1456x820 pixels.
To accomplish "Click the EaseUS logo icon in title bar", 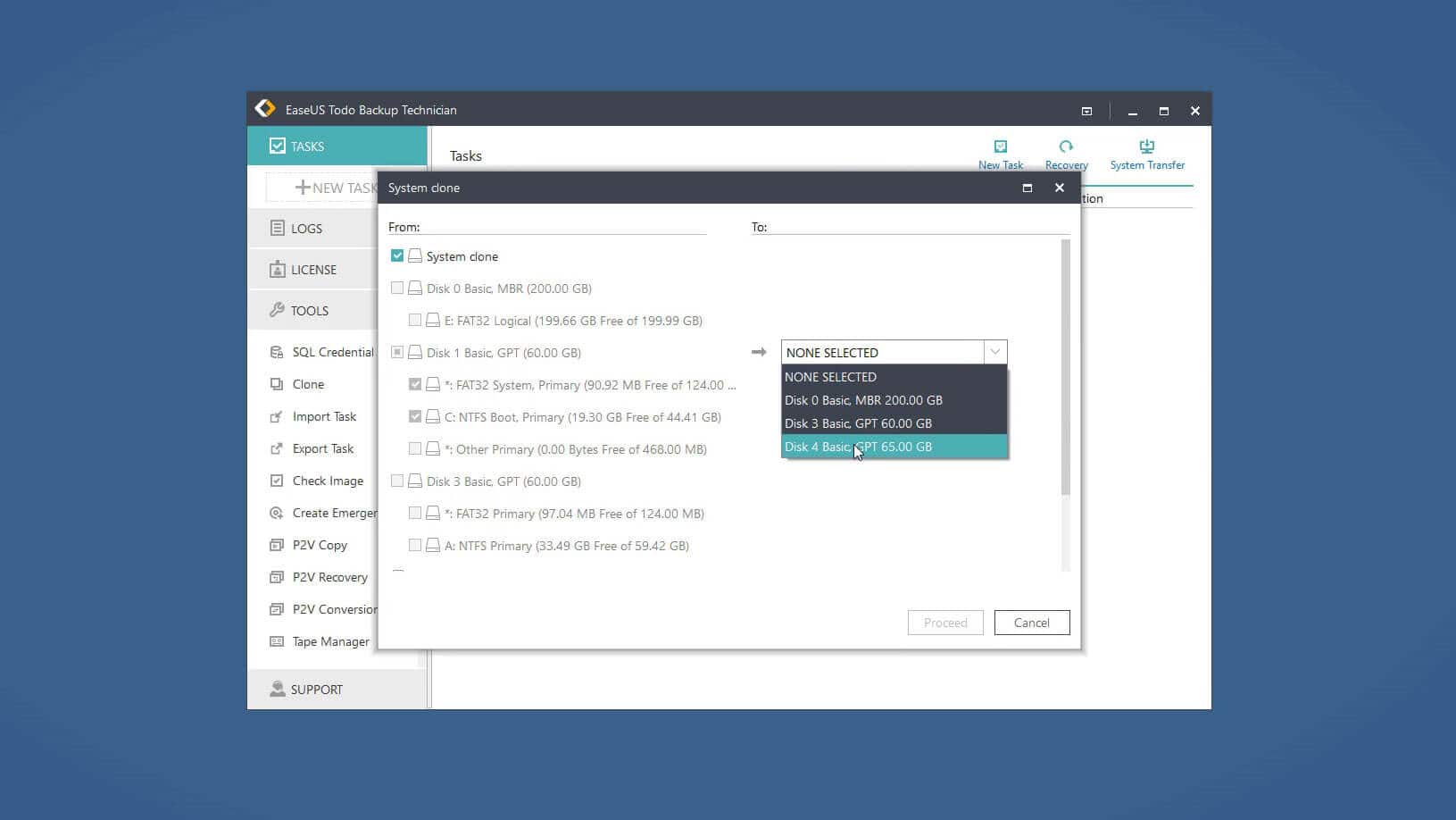I will (265, 109).
